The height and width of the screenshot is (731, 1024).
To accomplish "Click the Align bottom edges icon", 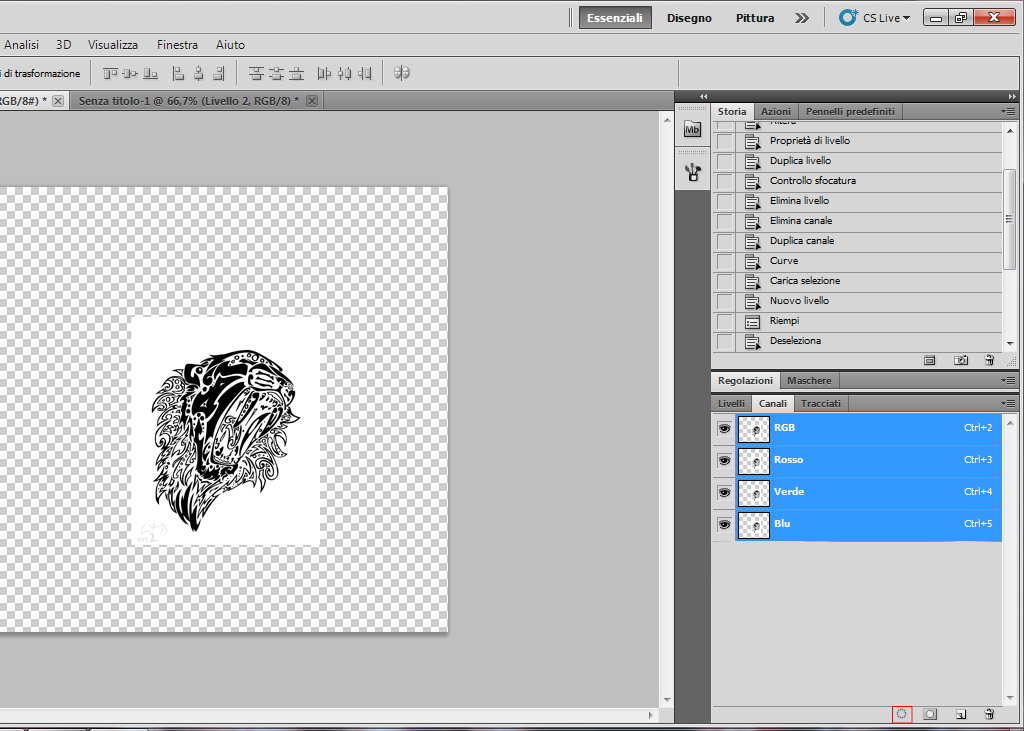I will pyautogui.click(x=150, y=73).
